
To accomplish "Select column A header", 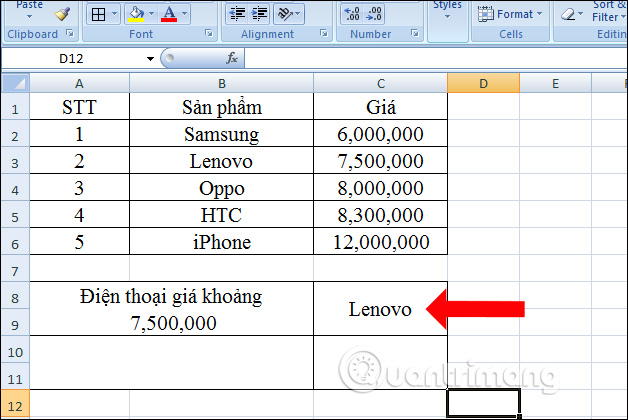I will pyautogui.click(x=79, y=83).
